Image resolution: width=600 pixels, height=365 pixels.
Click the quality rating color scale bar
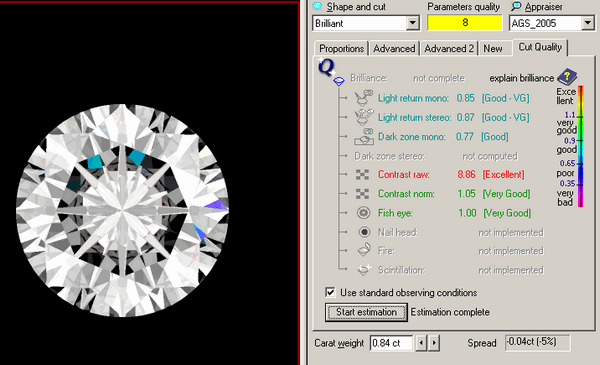pos(580,147)
